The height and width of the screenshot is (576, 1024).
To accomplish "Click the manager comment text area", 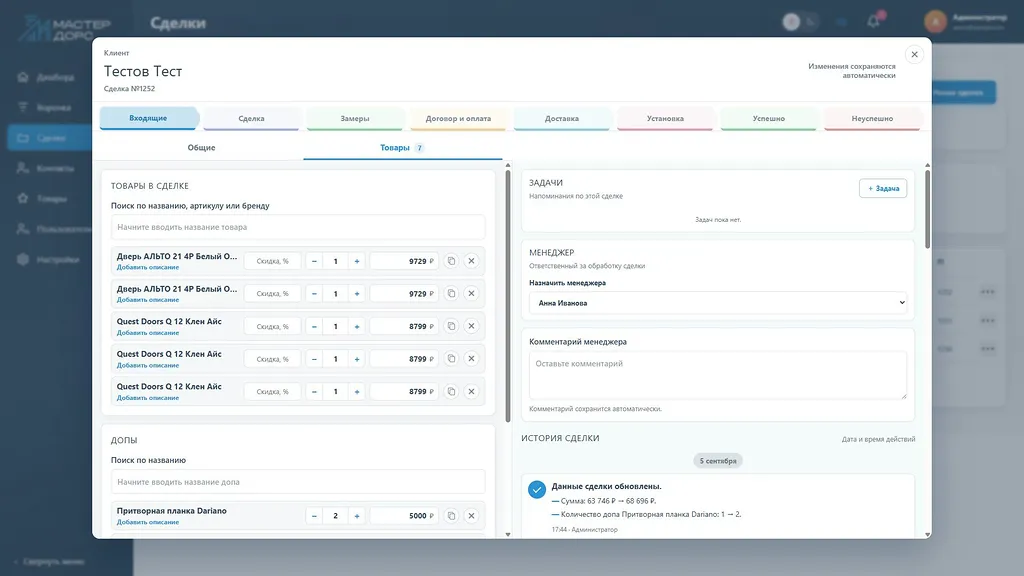I will click(x=718, y=375).
